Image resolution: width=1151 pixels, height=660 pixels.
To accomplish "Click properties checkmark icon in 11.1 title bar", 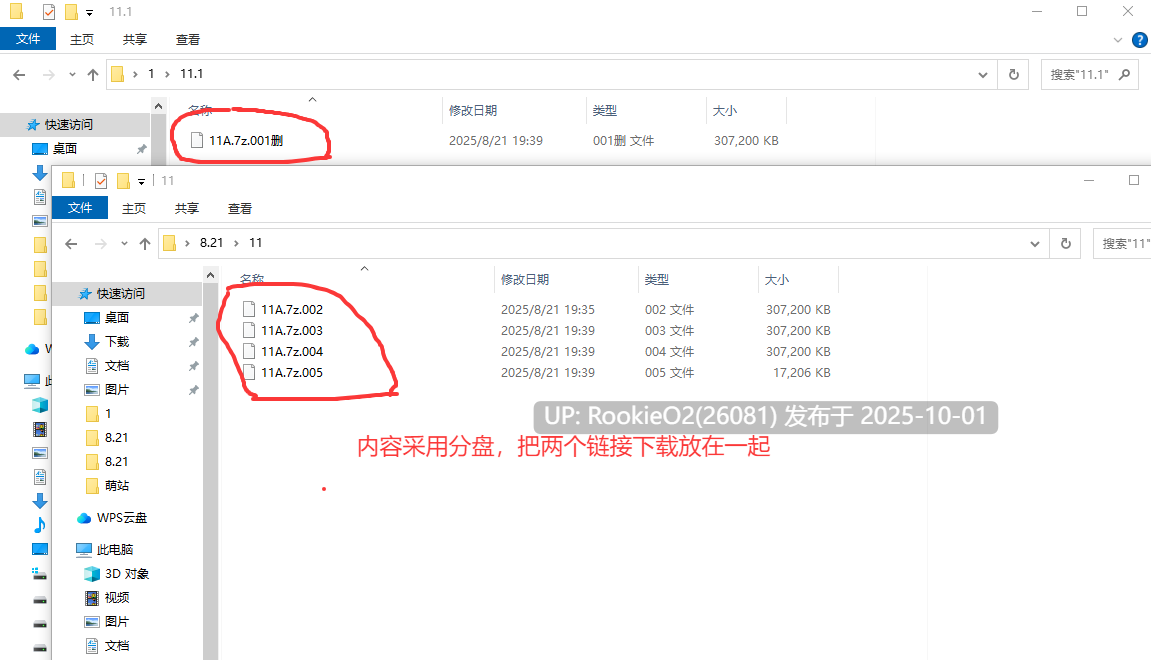I will tap(48, 12).
